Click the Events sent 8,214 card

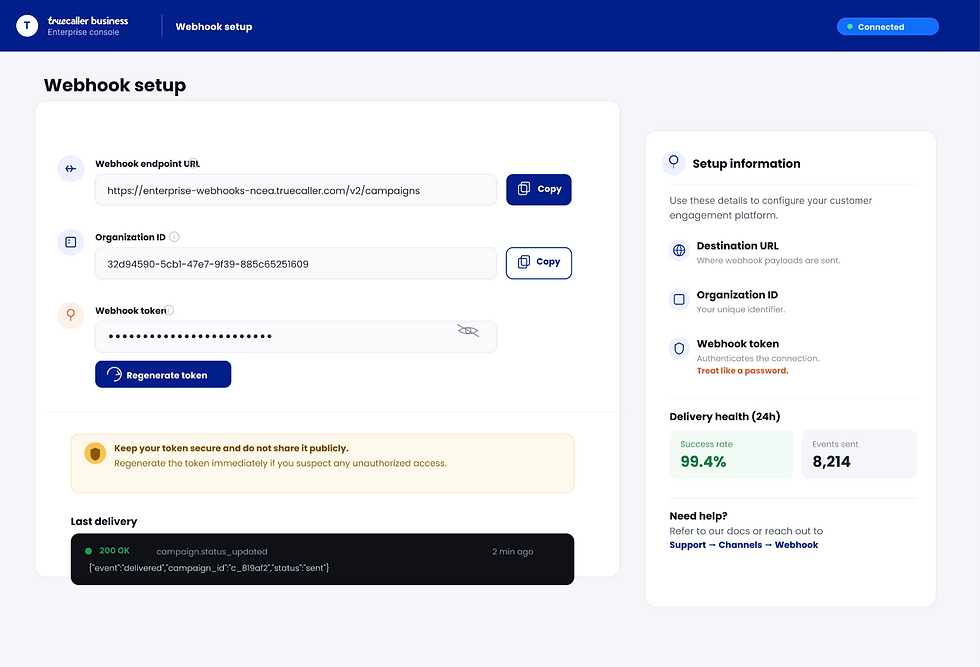tap(859, 454)
